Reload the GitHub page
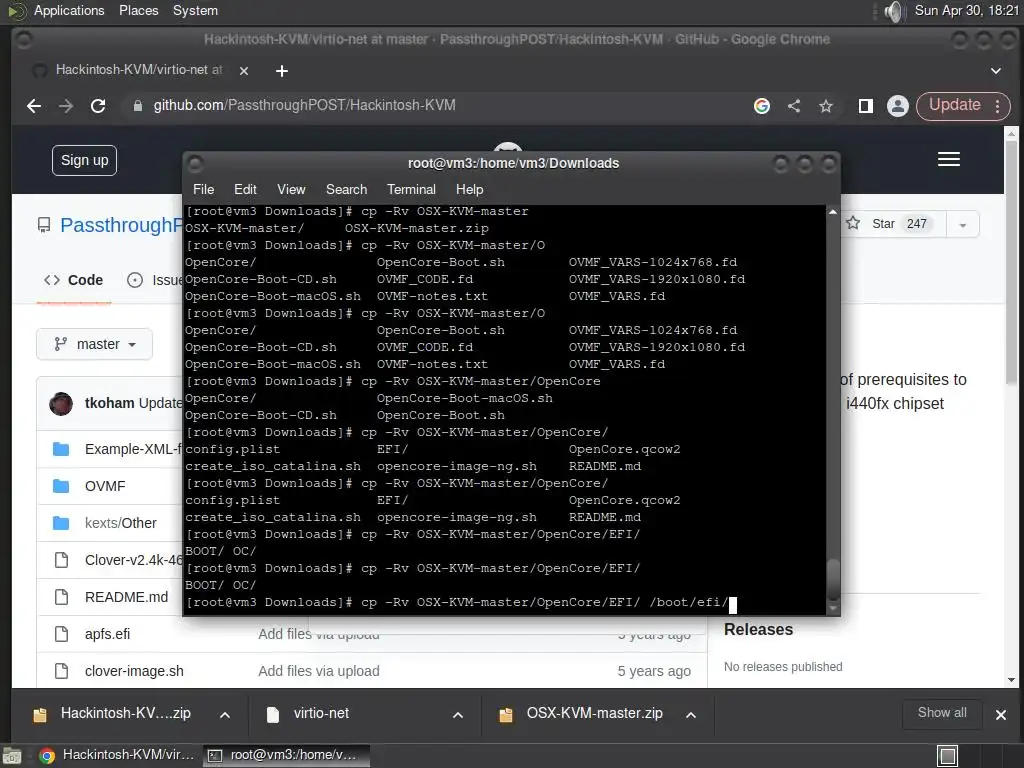Image resolution: width=1024 pixels, height=768 pixels. [x=98, y=106]
